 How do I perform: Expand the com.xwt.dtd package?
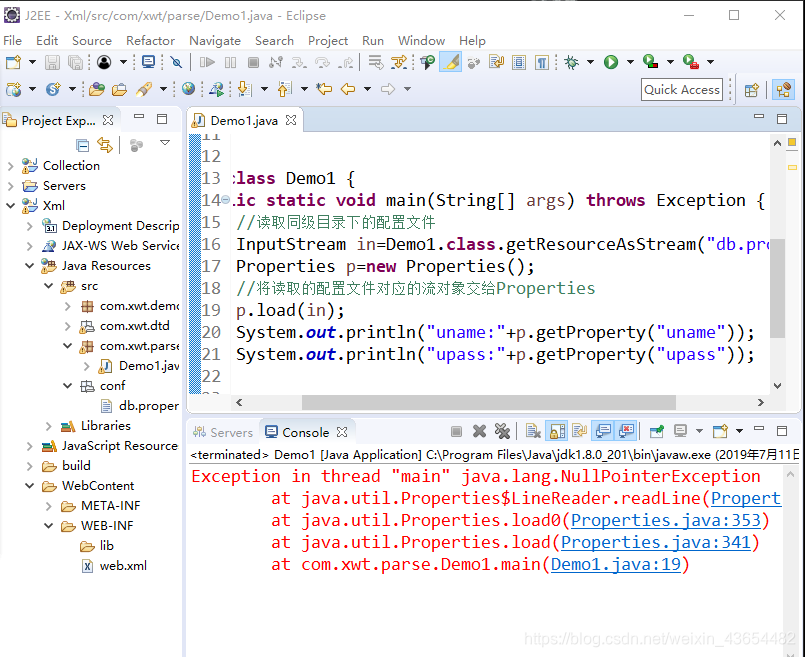click(68, 326)
